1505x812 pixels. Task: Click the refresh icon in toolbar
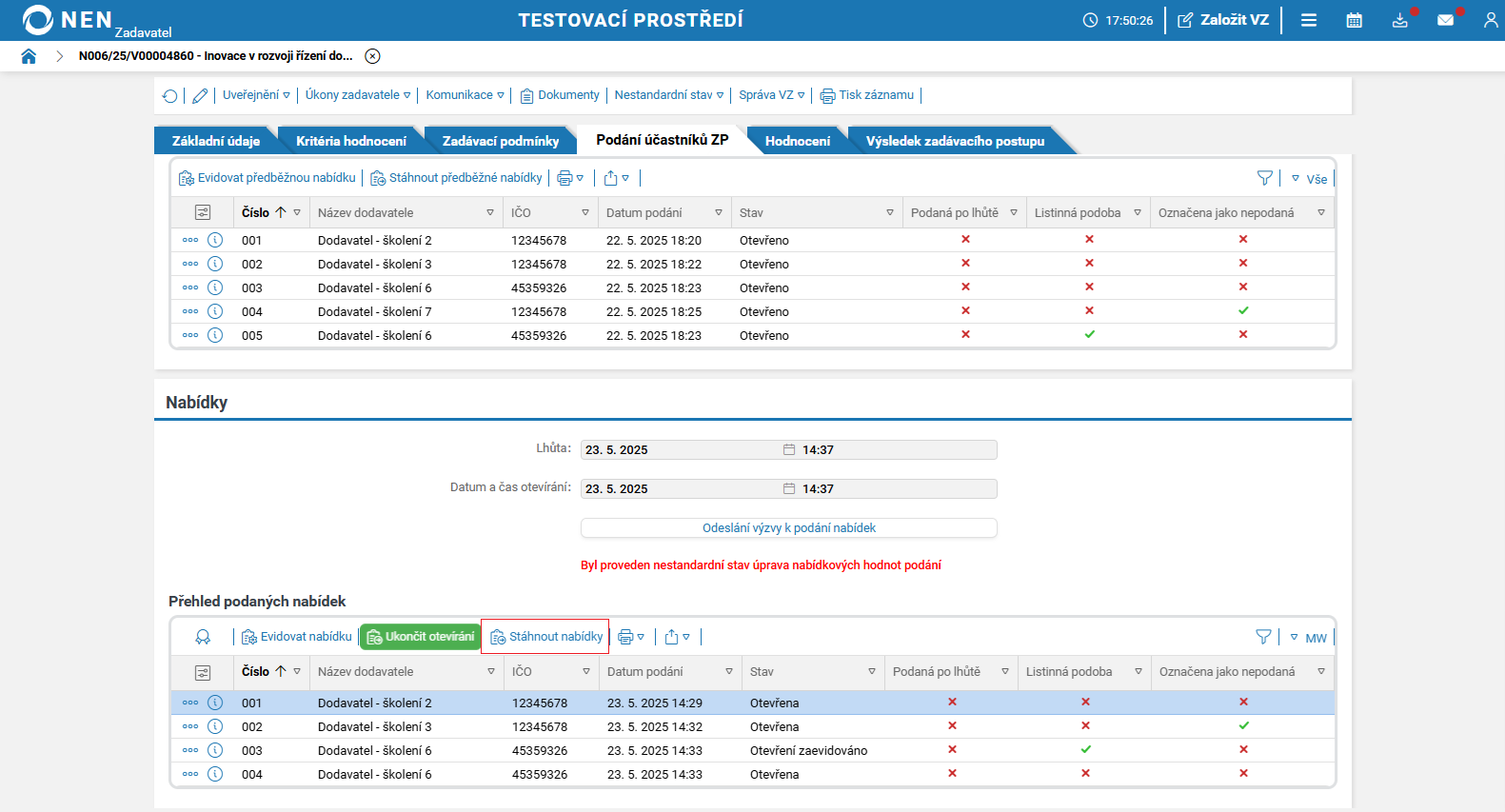pyautogui.click(x=170, y=95)
